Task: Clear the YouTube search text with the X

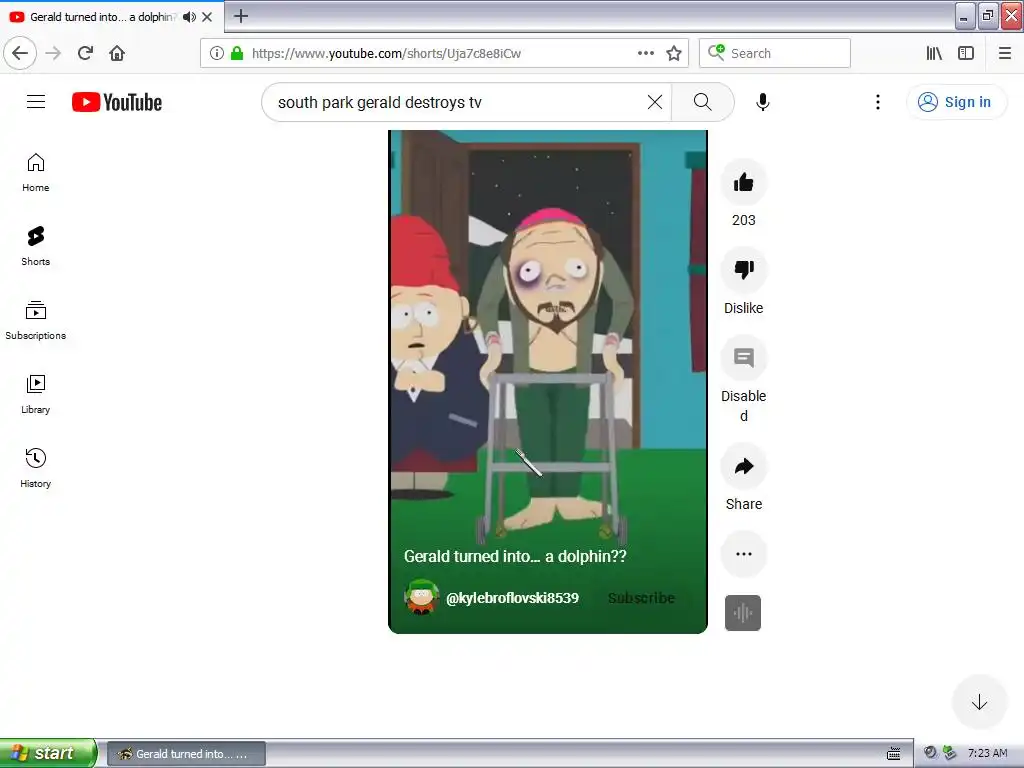Action: 654,102
